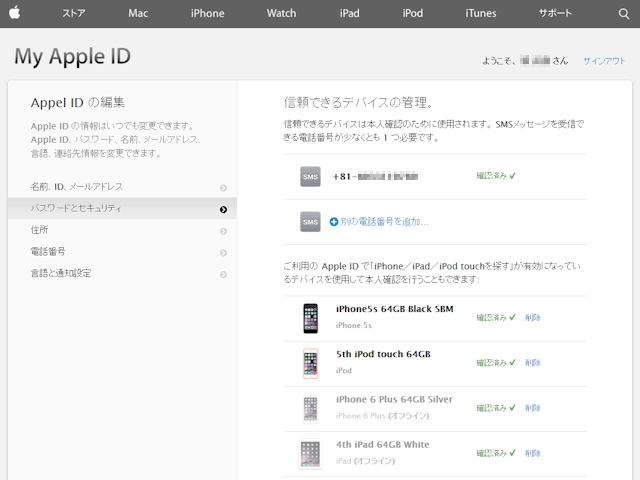Click 確認済み status for 4th iPad

point(496,453)
